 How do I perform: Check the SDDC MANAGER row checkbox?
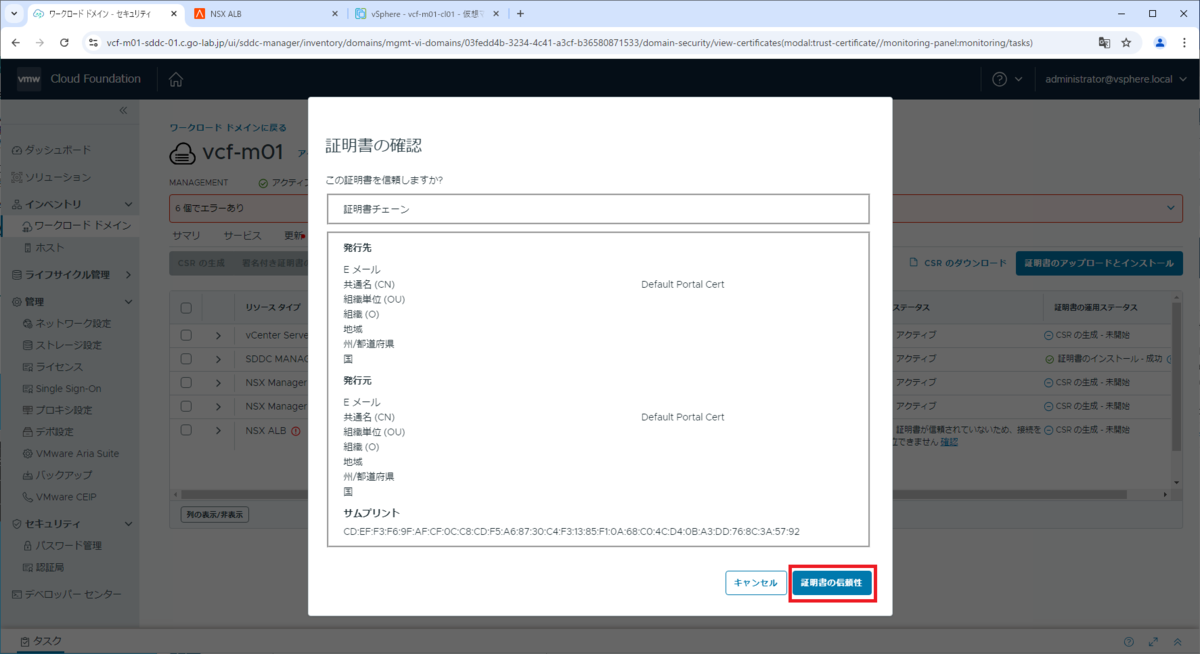click(x=186, y=358)
